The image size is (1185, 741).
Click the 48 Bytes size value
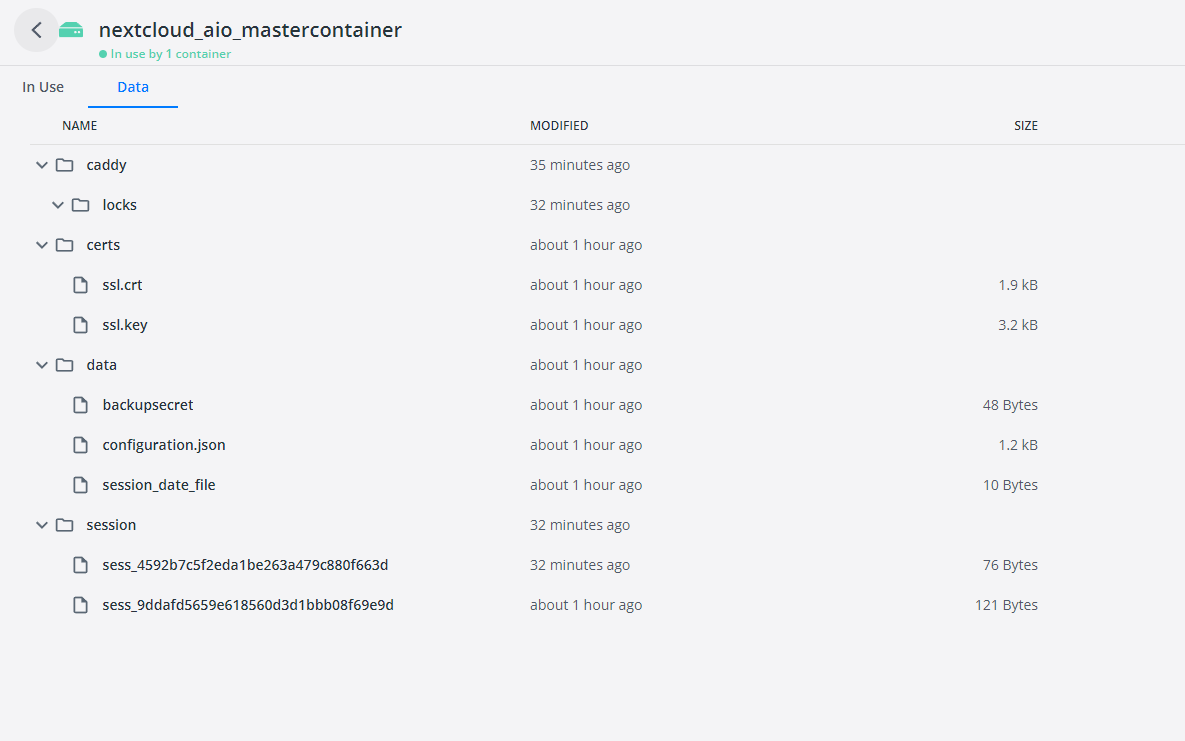(1010, 405)
